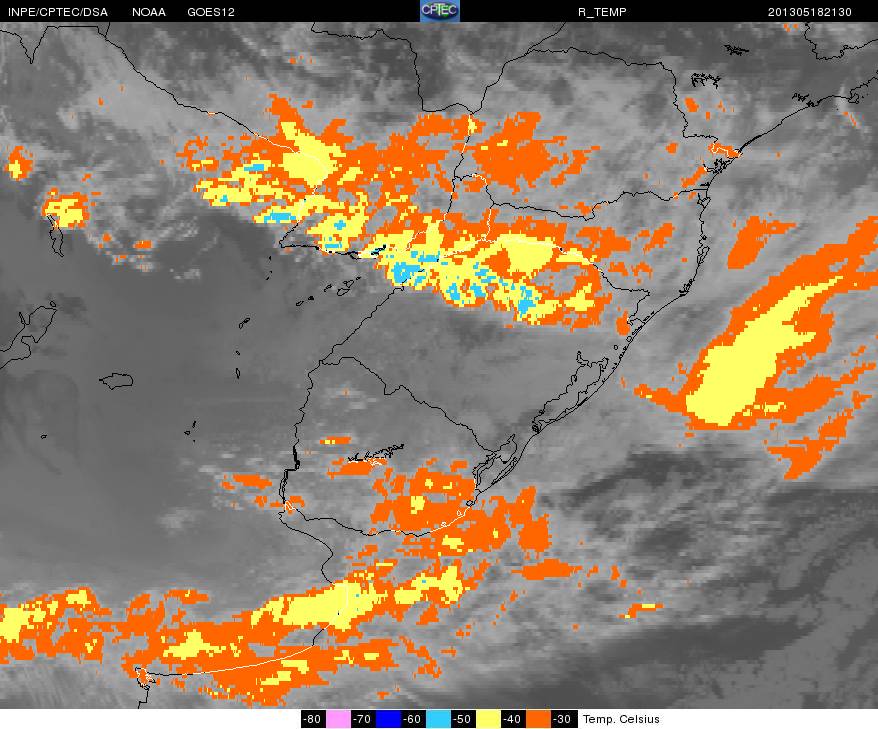This screenshot has height=729, width=878.
Task: Click the INPE/CPTEC/DSA header text
Action: coord(58,12)
